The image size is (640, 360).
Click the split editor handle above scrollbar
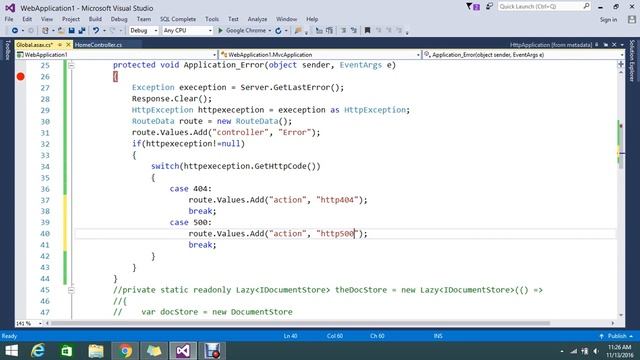pyautogui.click(x=621, y=64)
